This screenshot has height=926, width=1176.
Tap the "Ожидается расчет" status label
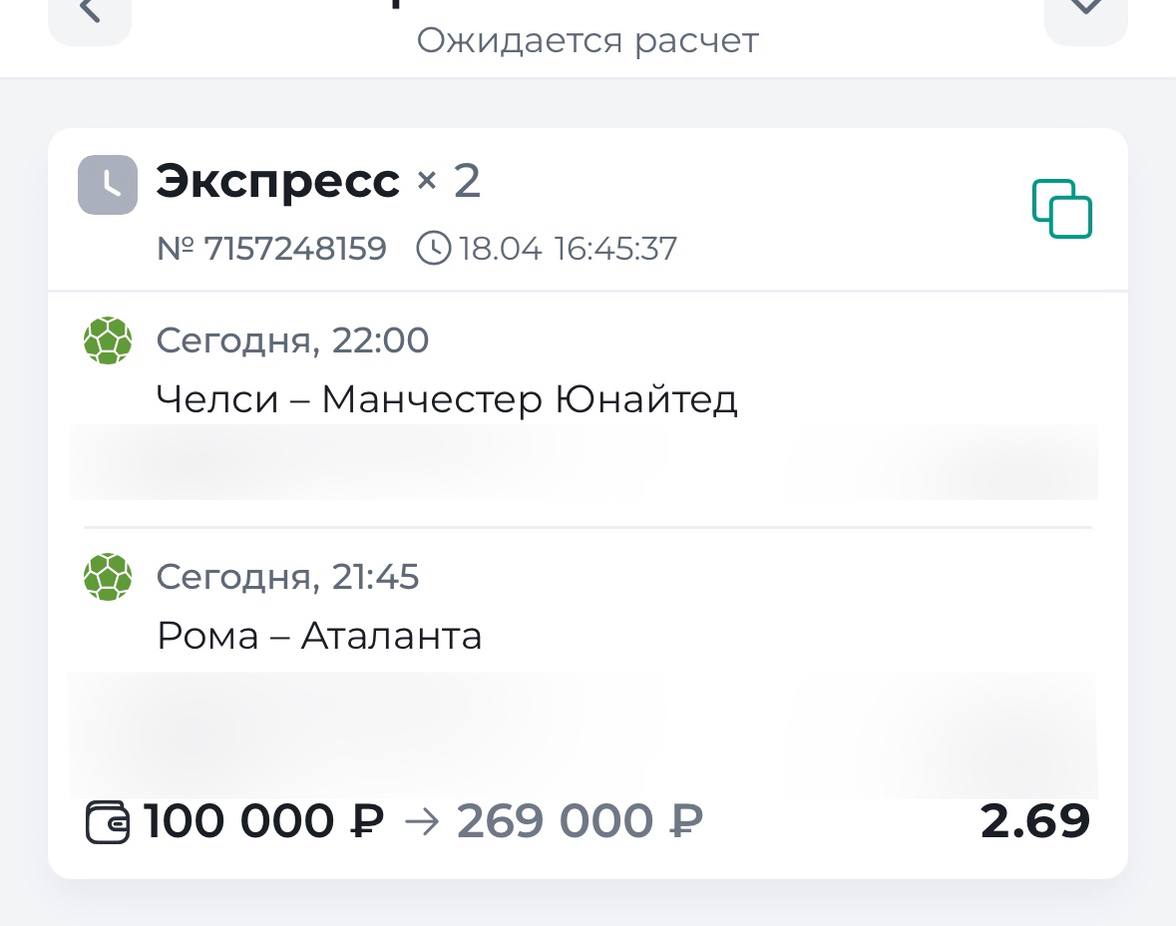(588, 41)
